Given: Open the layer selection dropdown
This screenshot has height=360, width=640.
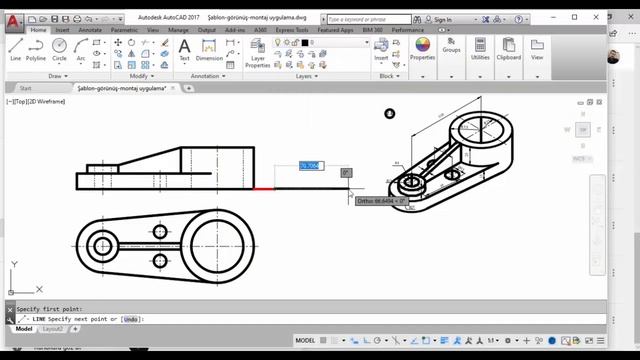Looking at the screenshot, I should pos(366,42).
